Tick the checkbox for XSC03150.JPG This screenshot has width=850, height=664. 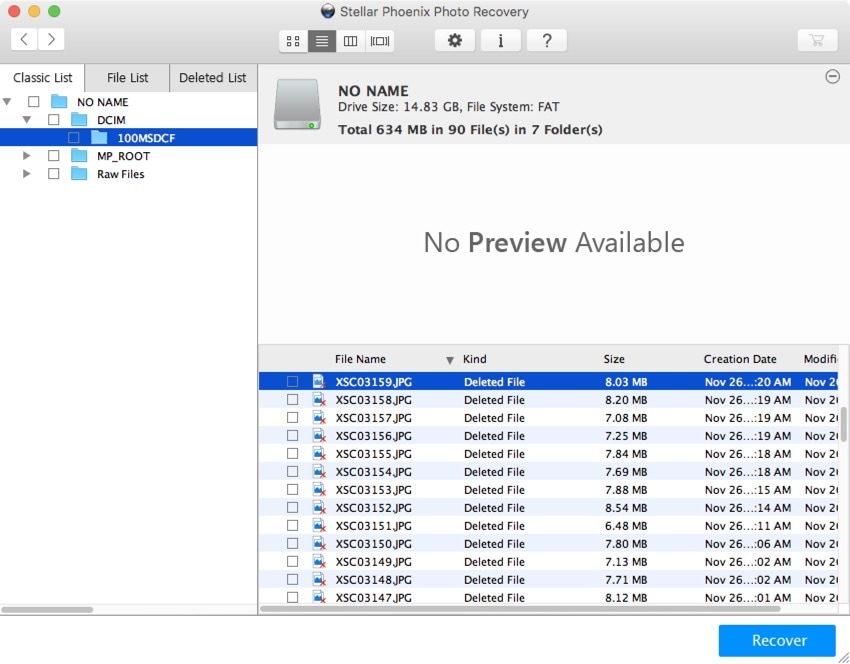click(292, 543)
